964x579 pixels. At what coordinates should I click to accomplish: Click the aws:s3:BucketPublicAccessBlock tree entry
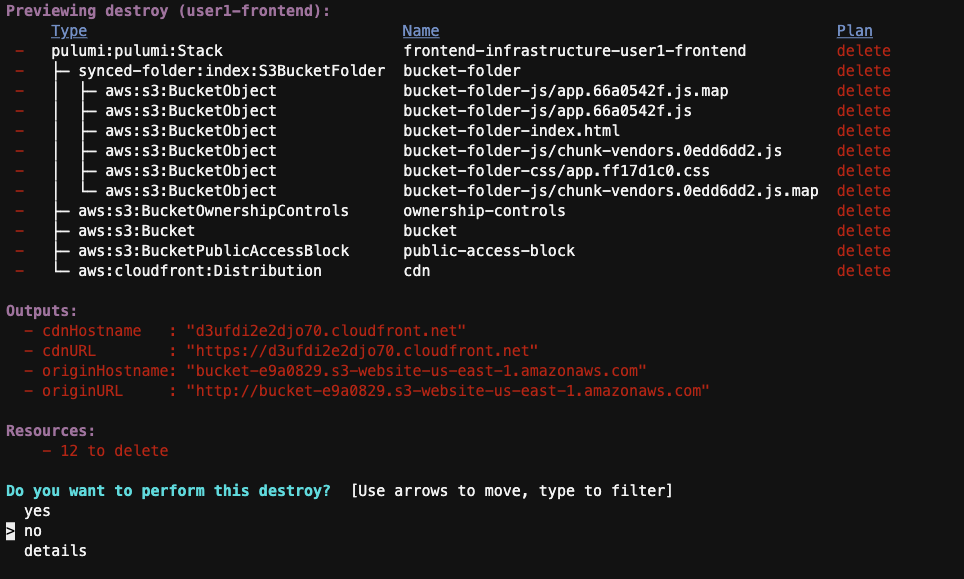[x=213, y=251]
